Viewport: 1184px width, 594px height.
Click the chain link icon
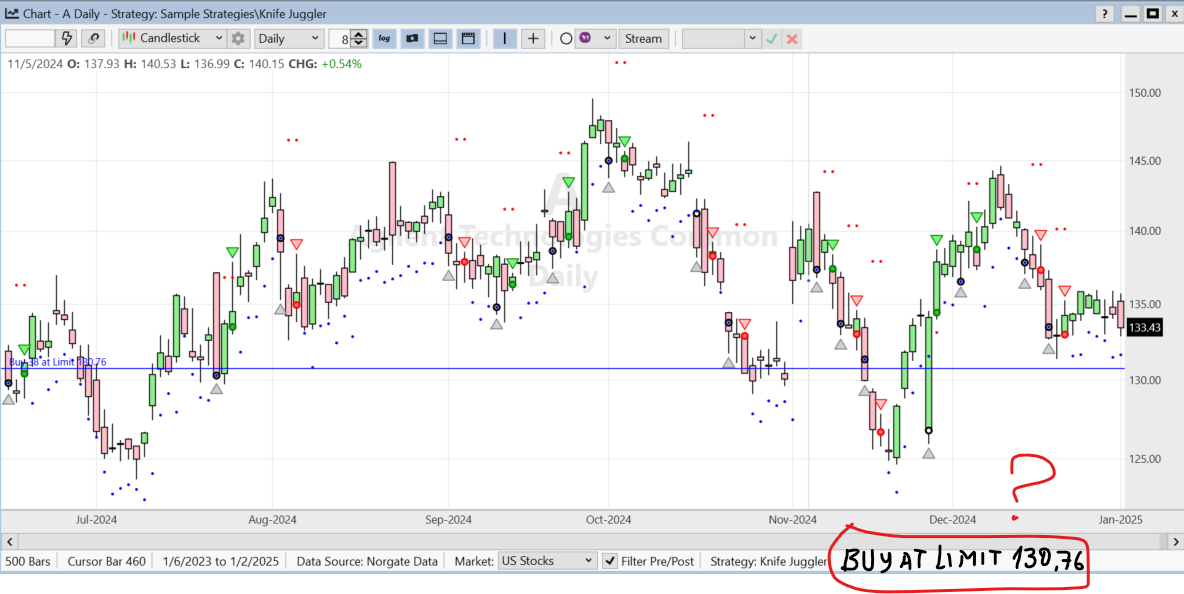pyautogui.click(x=94, y=39)
